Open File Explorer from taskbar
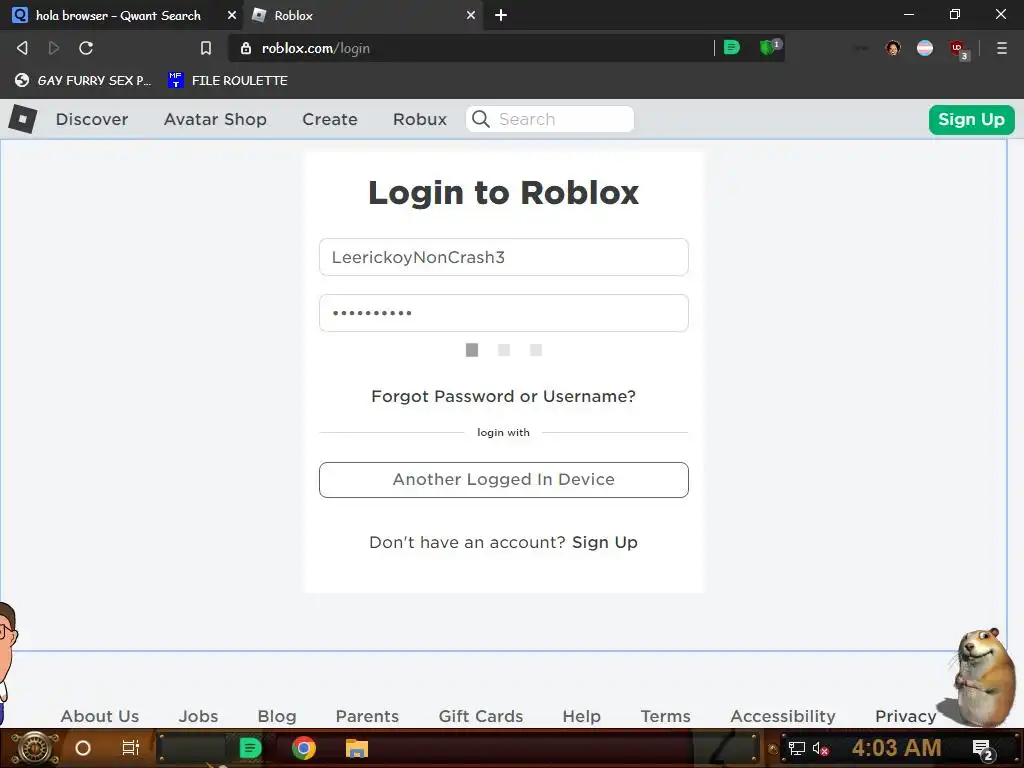This screenshot has width=1024, height=768. pyautogui.click(x=357, y=748)
